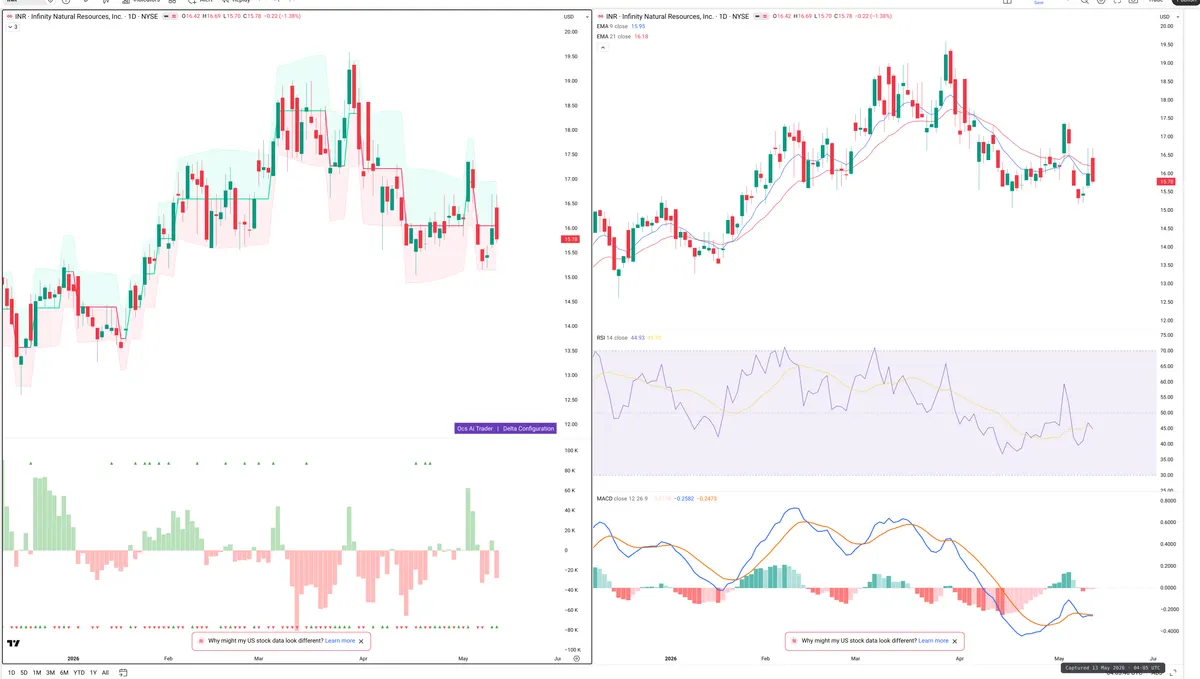This screenshot has width=1200, height=679.
Task: Select the 5D time range
Action: [24, 672]
